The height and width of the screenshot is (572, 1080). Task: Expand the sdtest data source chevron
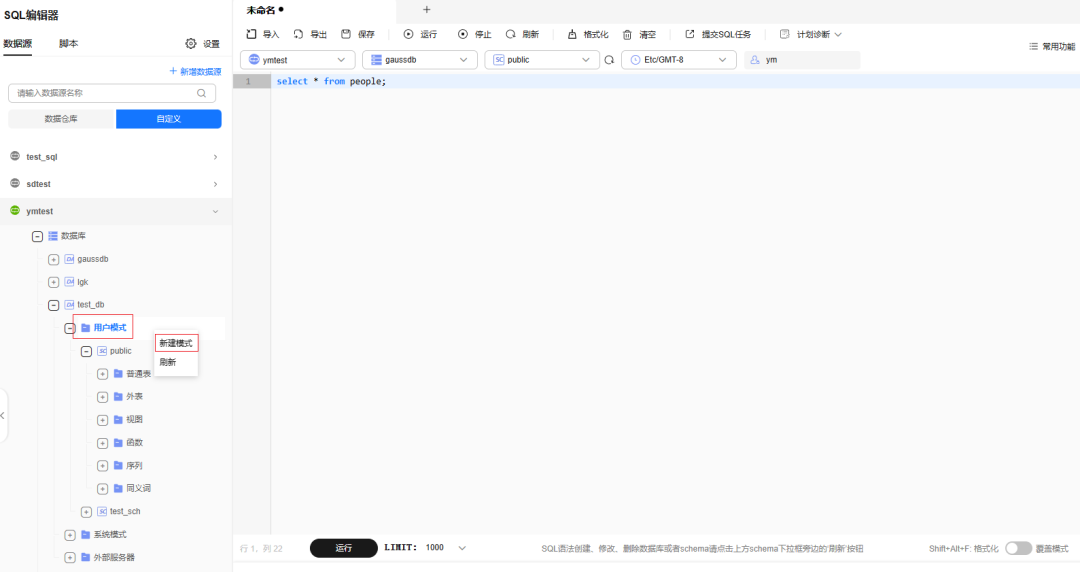click(216, 184)
